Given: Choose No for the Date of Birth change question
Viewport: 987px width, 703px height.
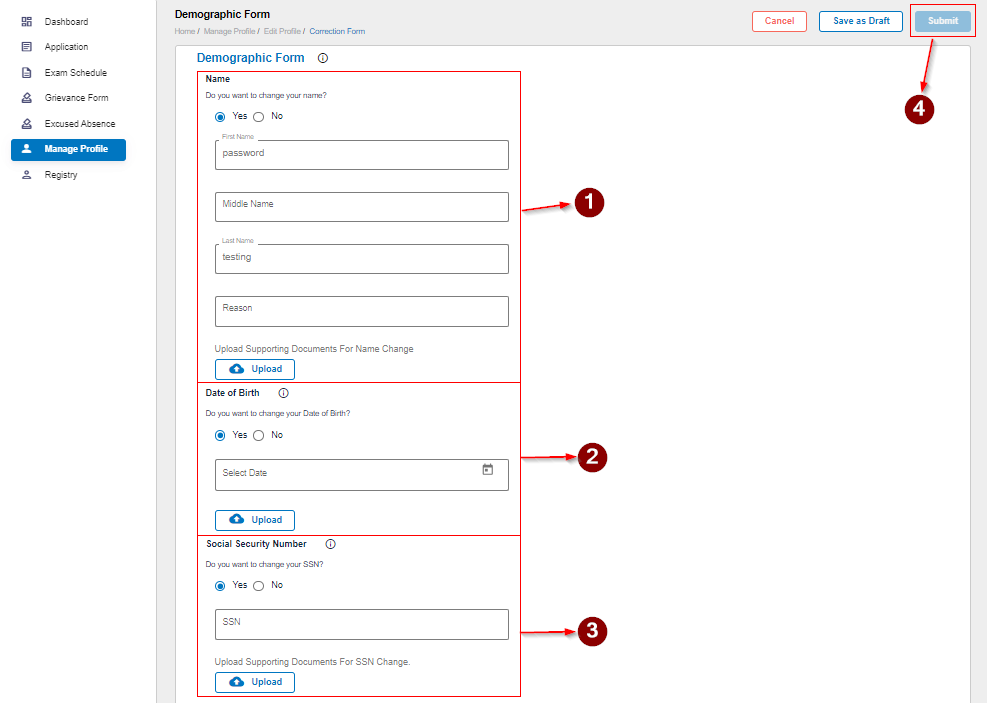Looking at the screenshot, I should [x=258, y=434].
